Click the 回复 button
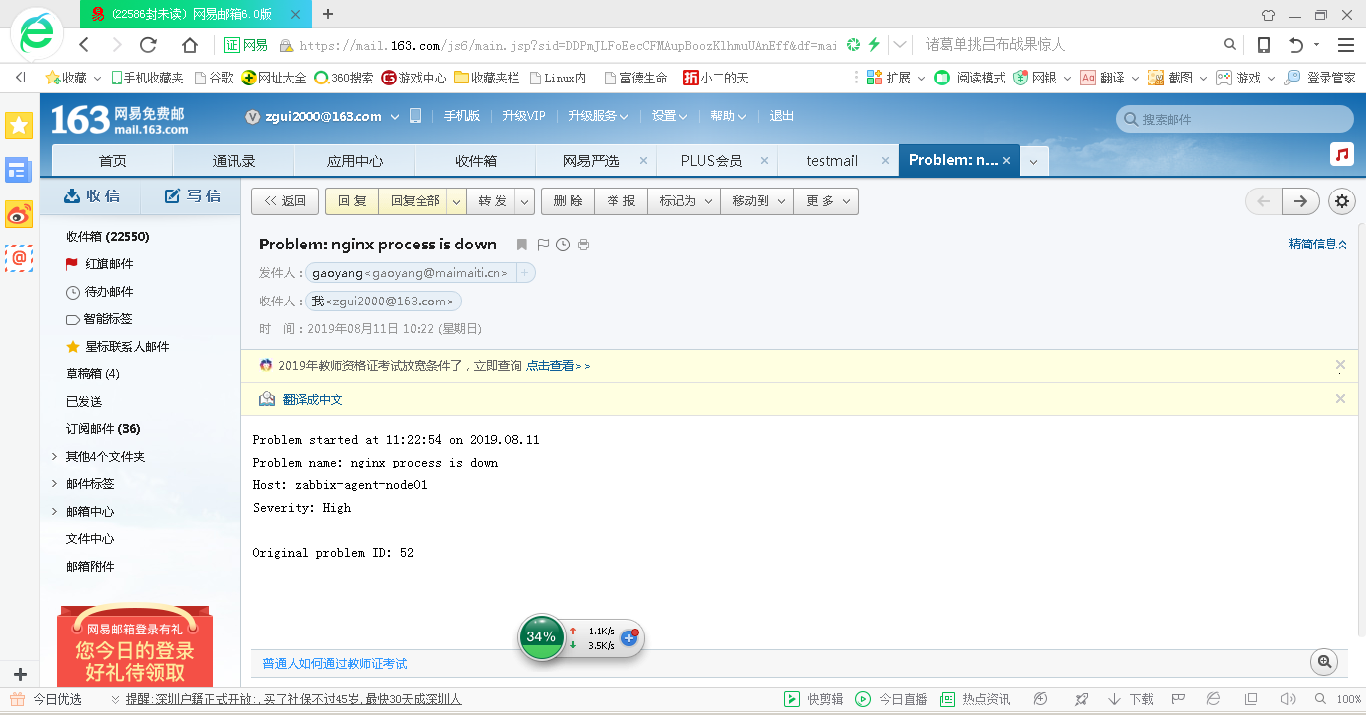Screen dimensions: 1366x728 (352, 201)
